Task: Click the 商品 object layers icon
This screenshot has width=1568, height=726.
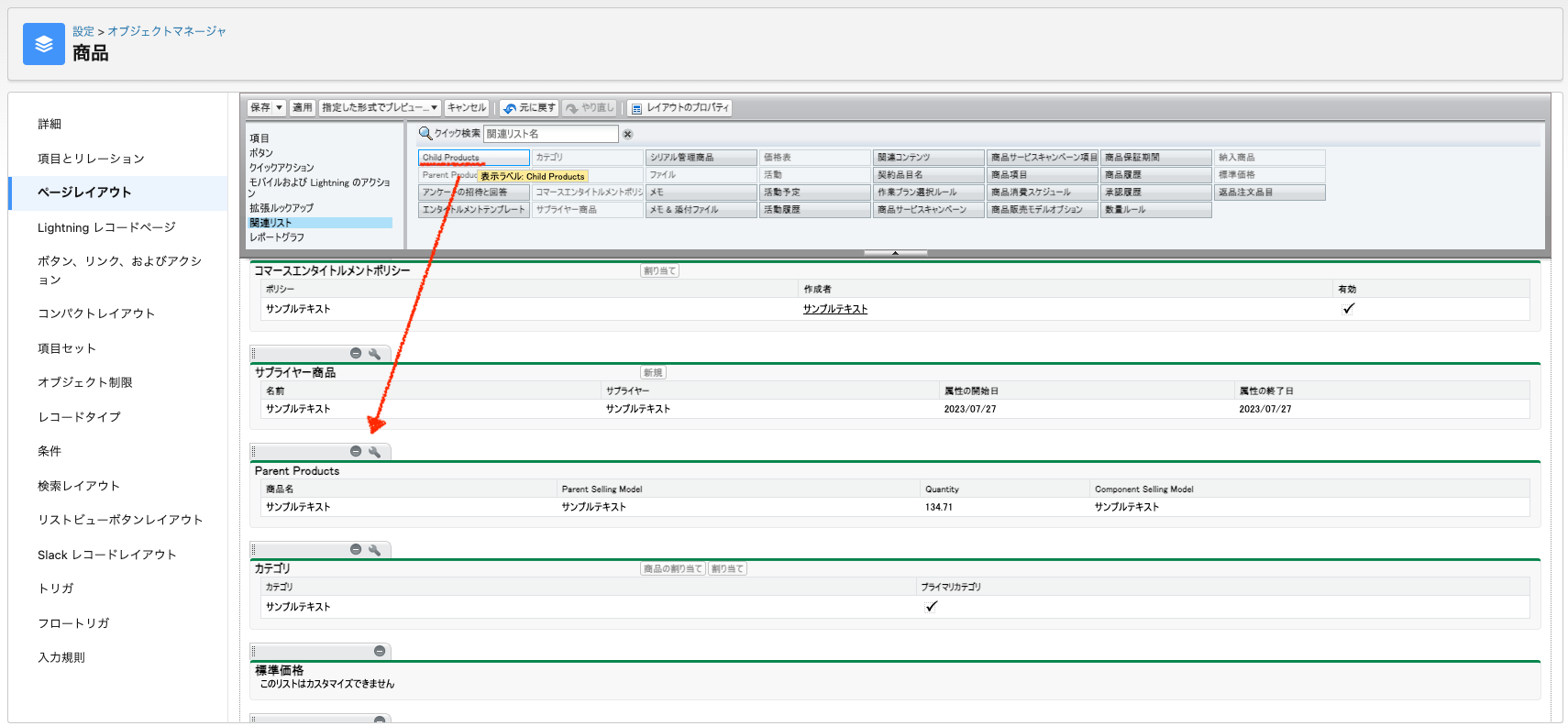Action: tap(44, 44)
